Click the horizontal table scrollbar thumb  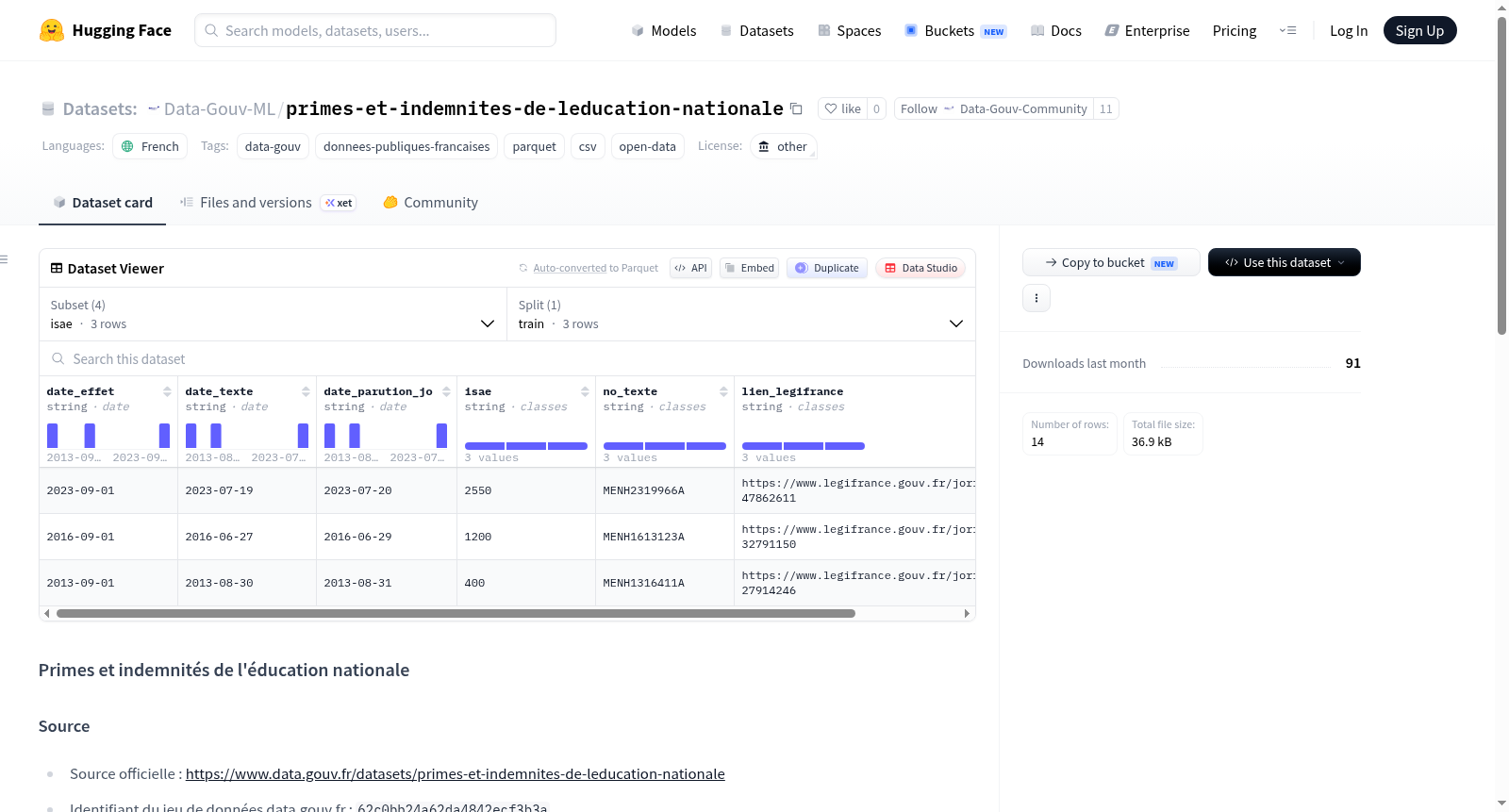[456, 613]
